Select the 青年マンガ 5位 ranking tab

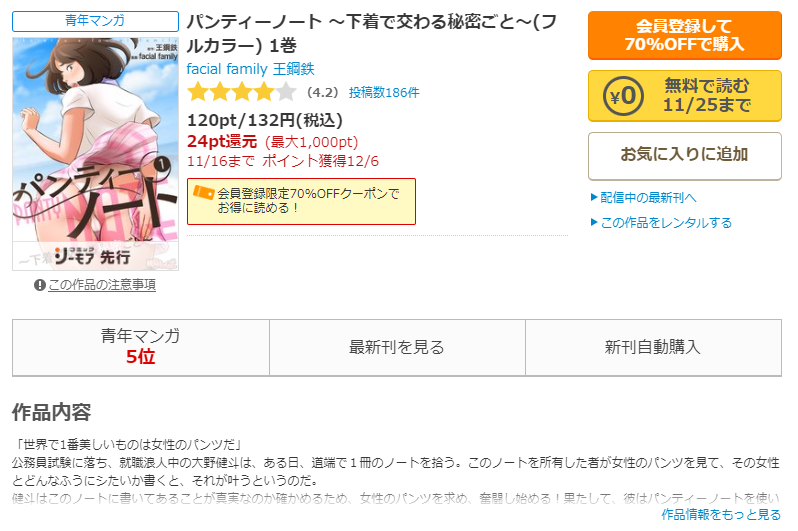pyautogui.click(x=141, y=347)
